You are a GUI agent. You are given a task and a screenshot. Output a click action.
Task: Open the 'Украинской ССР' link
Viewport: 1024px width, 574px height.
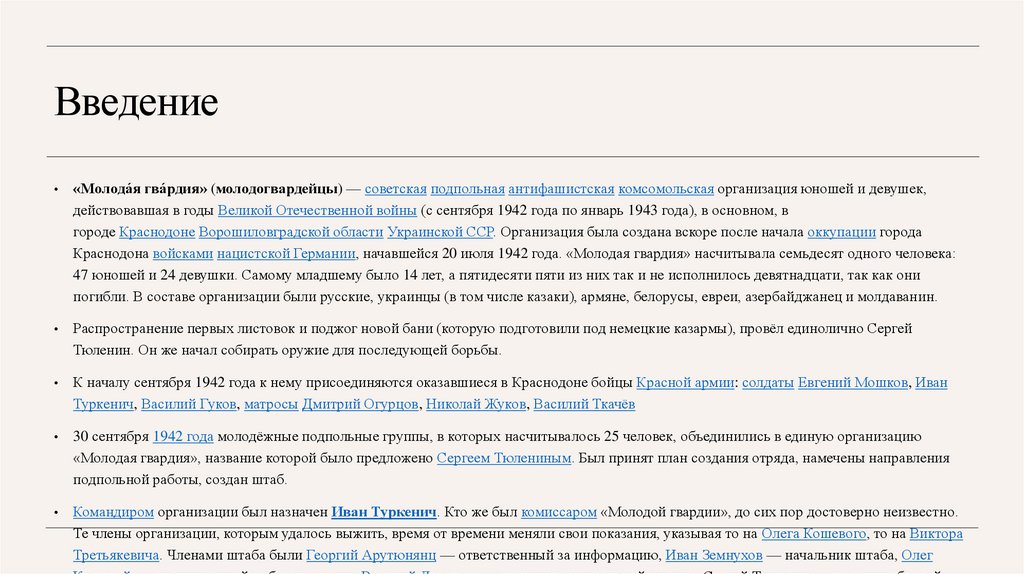[x=440, y=232]
